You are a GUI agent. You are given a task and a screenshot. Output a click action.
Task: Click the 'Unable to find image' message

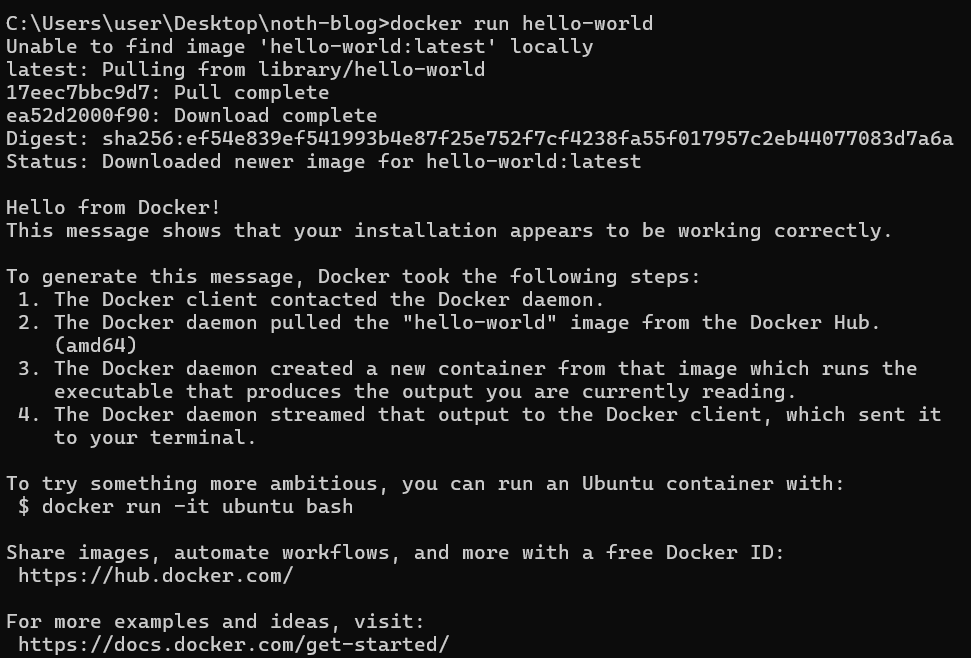coord(299,46)
